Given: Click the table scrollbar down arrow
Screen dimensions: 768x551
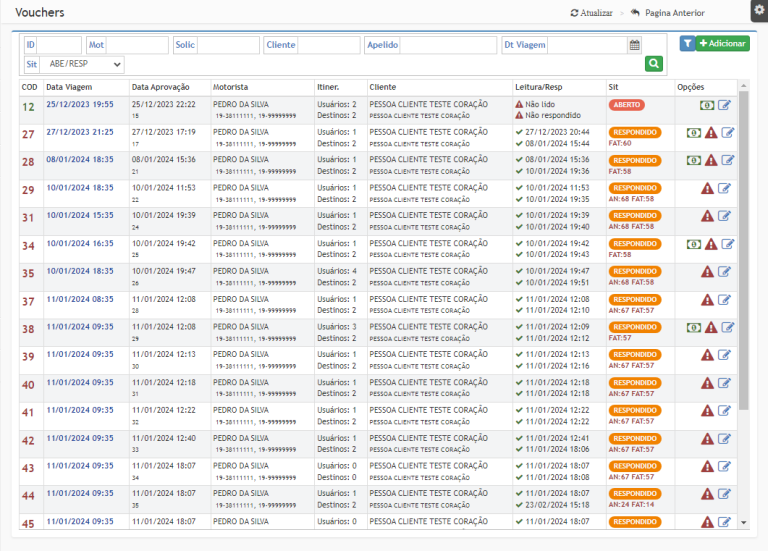Looking at the screenshot, I should 743,522.
